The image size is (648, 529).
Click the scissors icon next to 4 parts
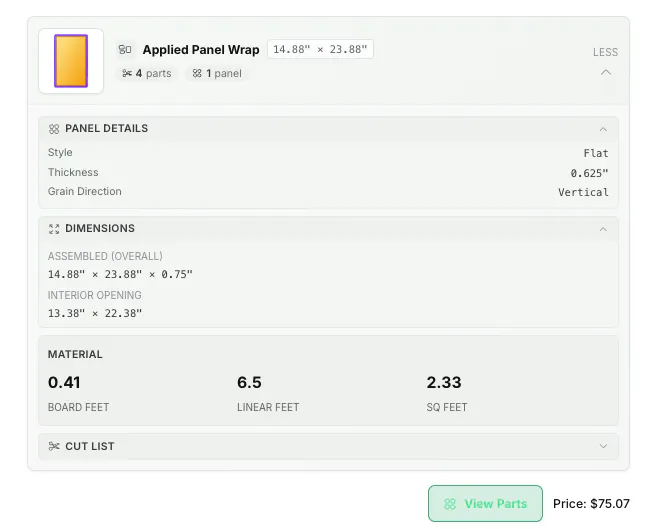[127, 74]
